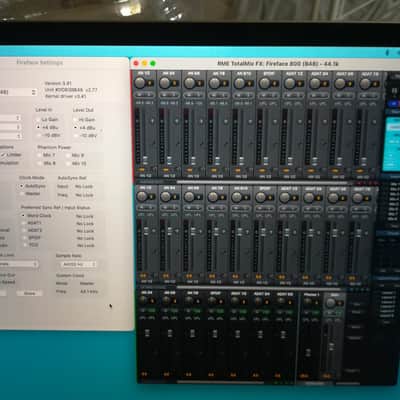Viewport: 400px width, 400px height.
Task: Click the Main output fader
Action: point(332,346)
